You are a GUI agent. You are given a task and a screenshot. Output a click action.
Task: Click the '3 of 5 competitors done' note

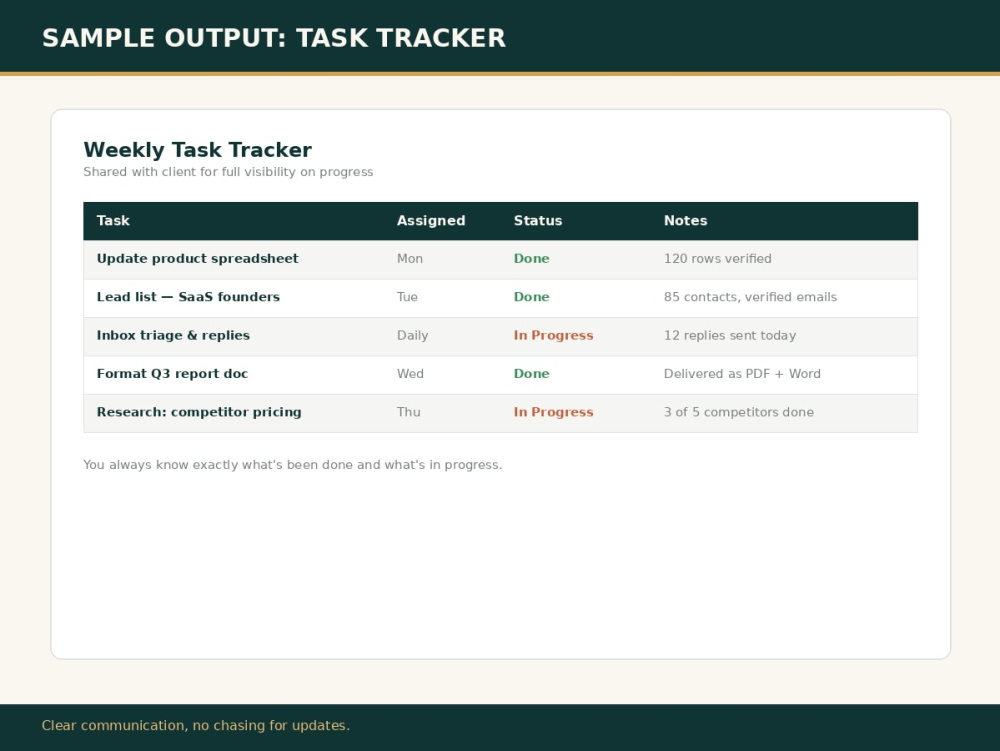(x=739, y=412)
